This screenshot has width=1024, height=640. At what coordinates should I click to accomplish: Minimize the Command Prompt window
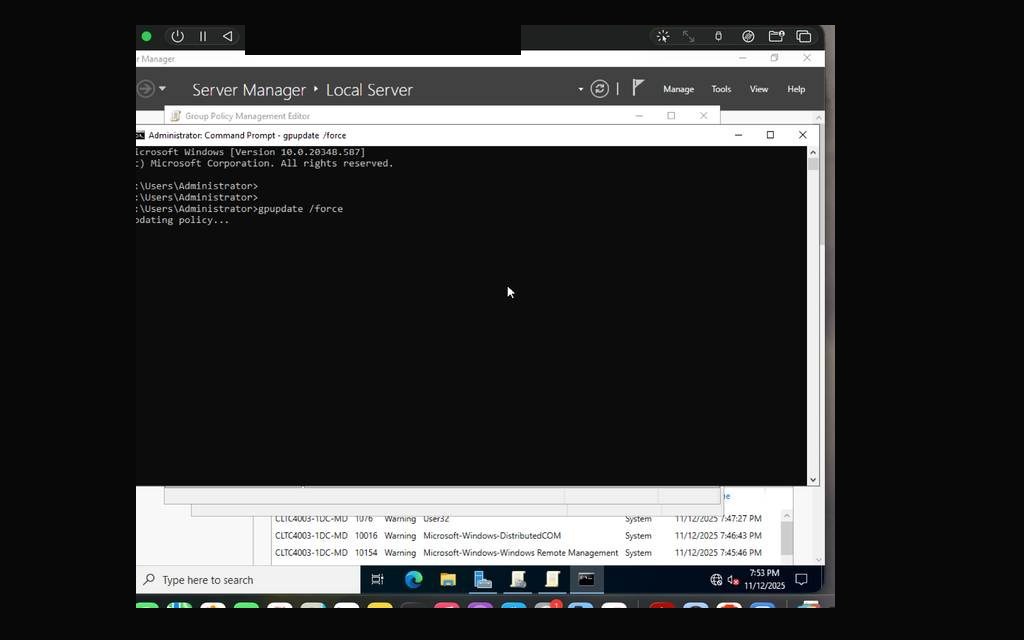739,135
